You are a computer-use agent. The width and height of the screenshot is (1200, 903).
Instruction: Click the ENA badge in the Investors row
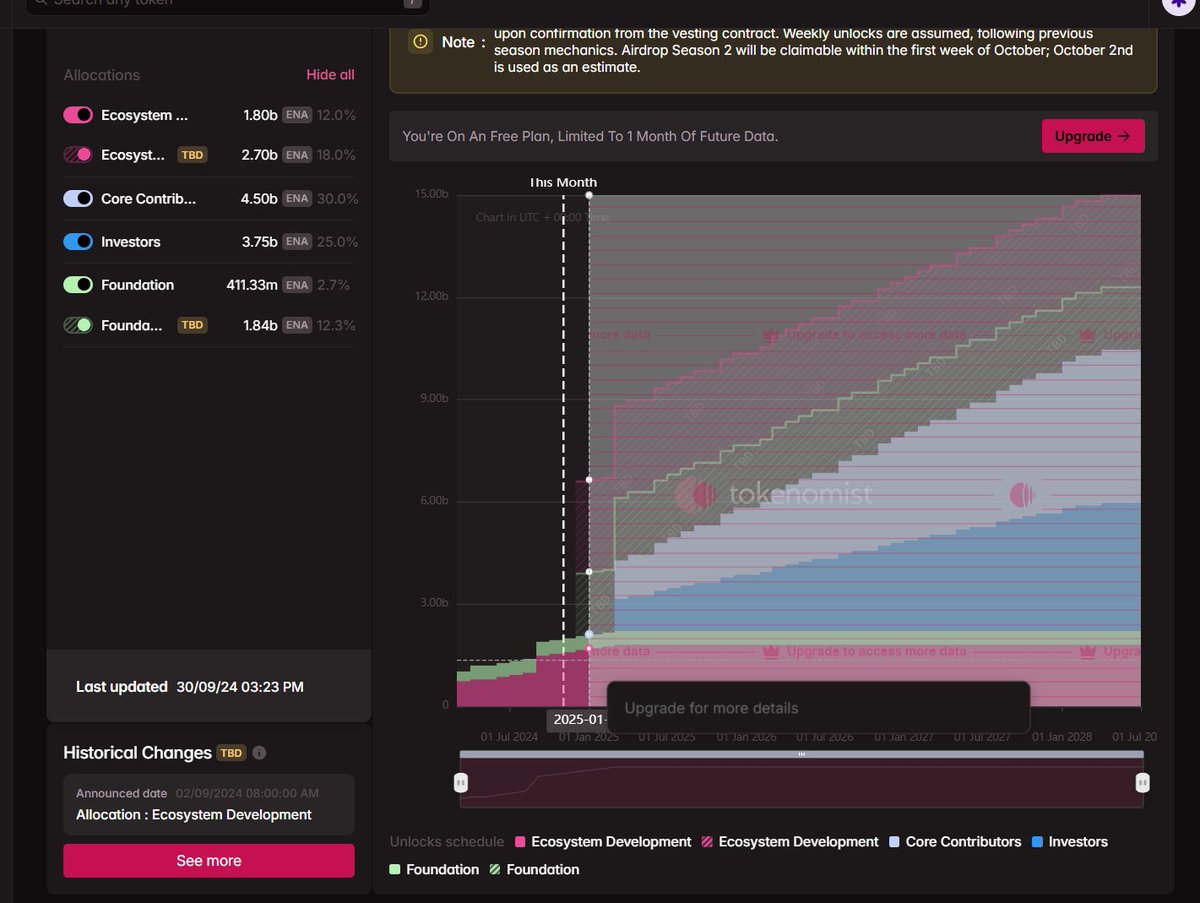297,242
